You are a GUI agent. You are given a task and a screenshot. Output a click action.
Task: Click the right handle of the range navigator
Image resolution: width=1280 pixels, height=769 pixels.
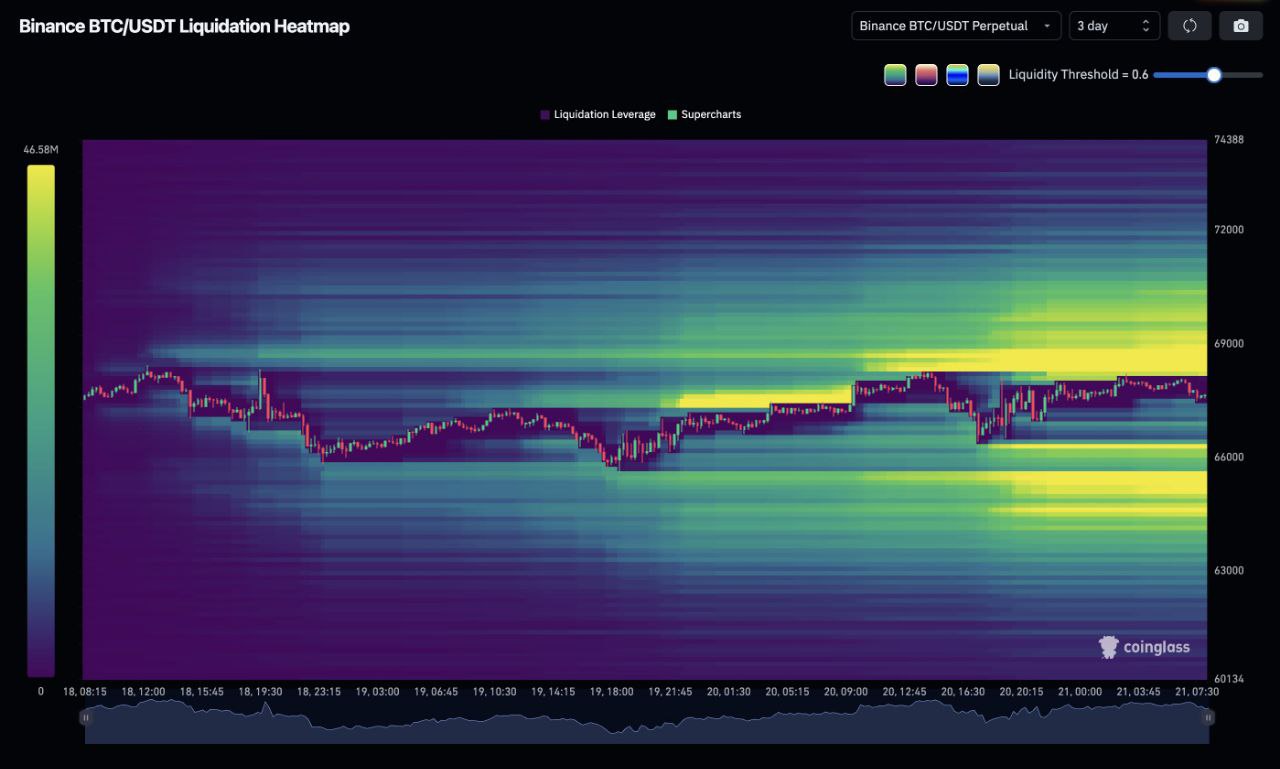coord(1208,717)
